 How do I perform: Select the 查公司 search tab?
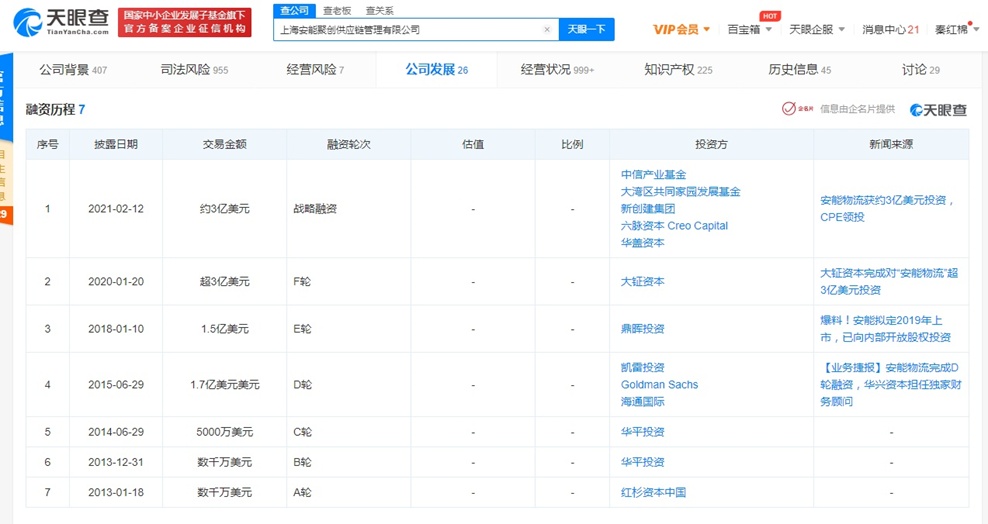click(x=294, y=11)
